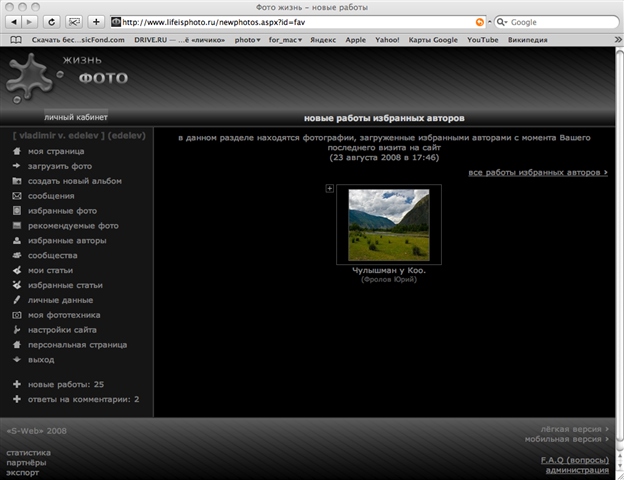Click the arrow icon next to загрузить фото
Image resolution: width=624 pixels, height=480 pixels.
[x=17, y=166]
